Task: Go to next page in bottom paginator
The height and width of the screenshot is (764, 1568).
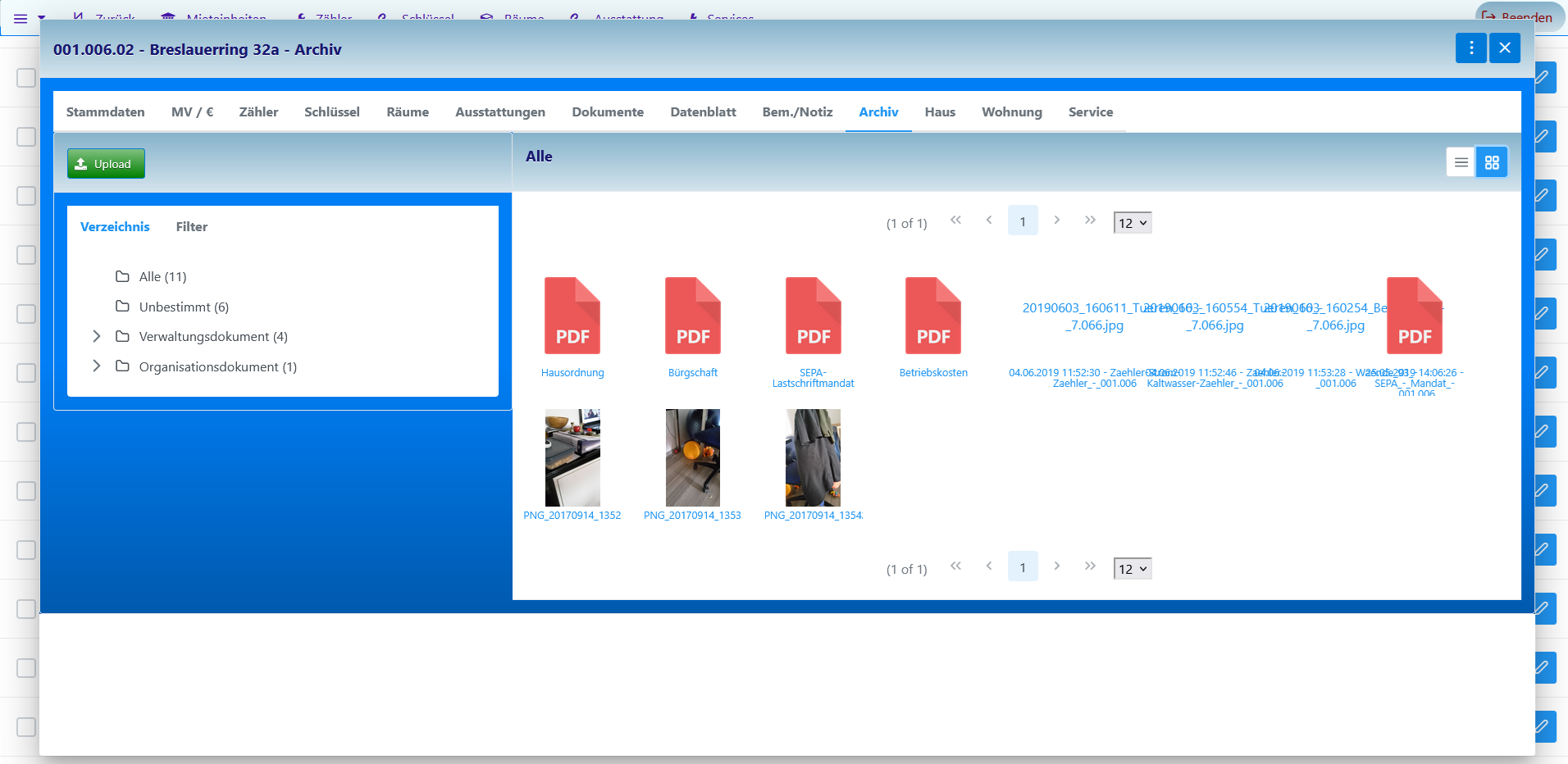Action: click(x=1056, y=566)
